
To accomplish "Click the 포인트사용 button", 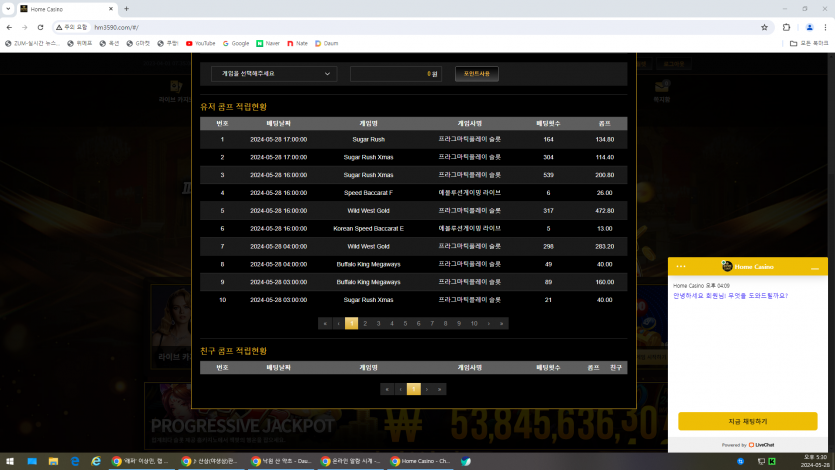I will click(x=477, y=73).
